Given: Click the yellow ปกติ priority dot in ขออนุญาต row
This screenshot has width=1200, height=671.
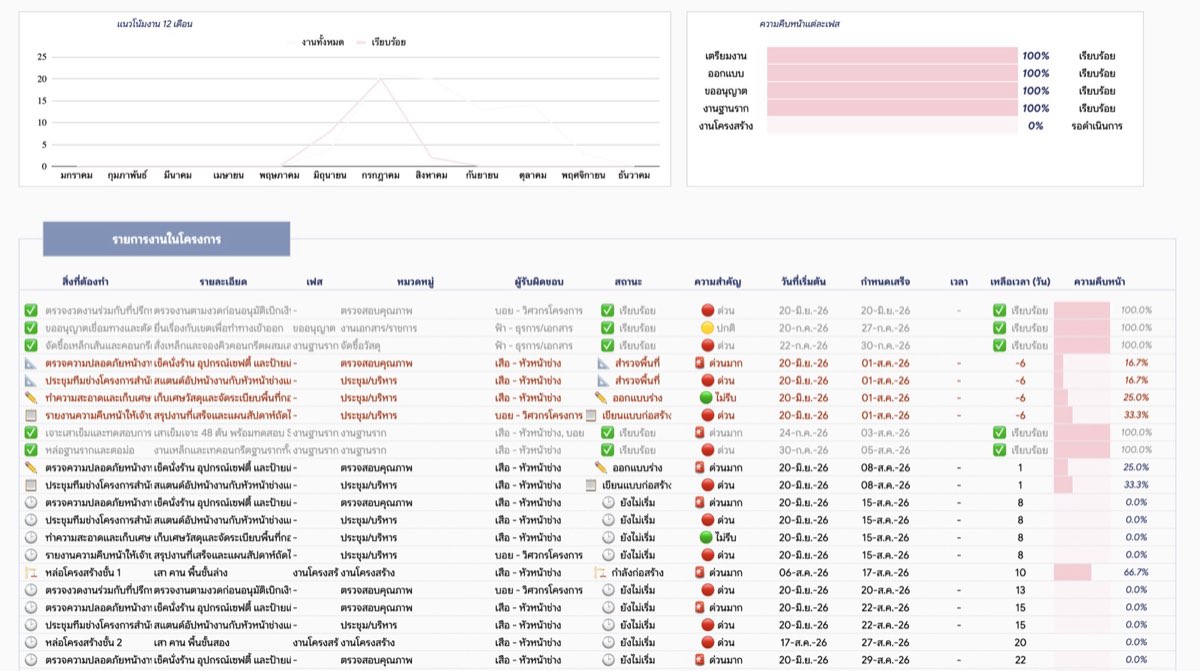Looking at the screenshot, I should (707, 328).
